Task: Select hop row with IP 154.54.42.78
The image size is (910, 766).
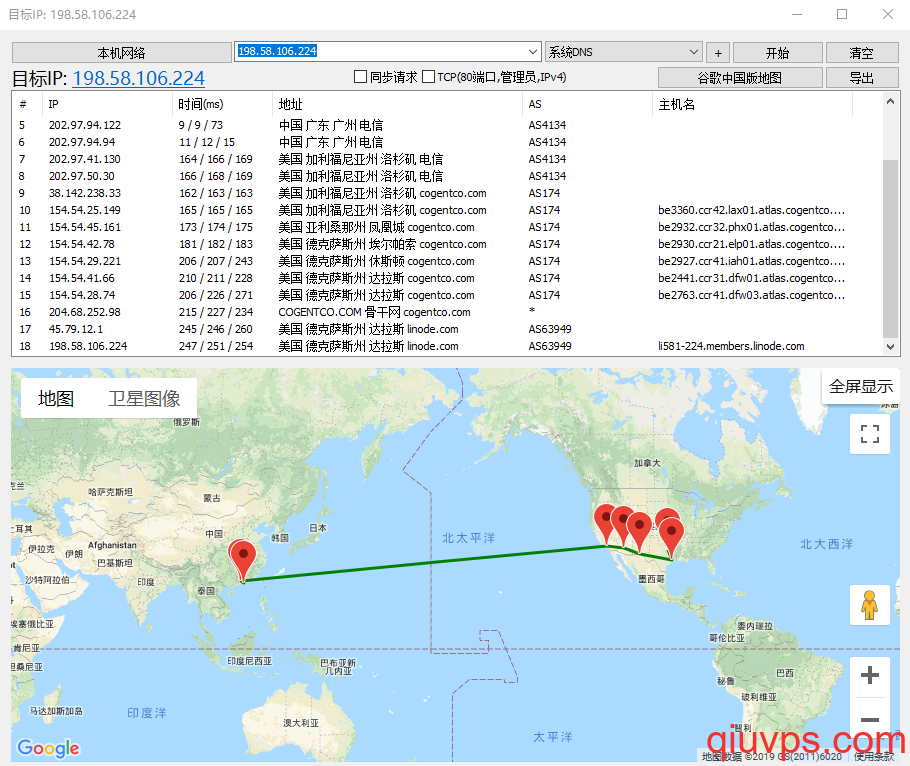Action: point(447,244)
